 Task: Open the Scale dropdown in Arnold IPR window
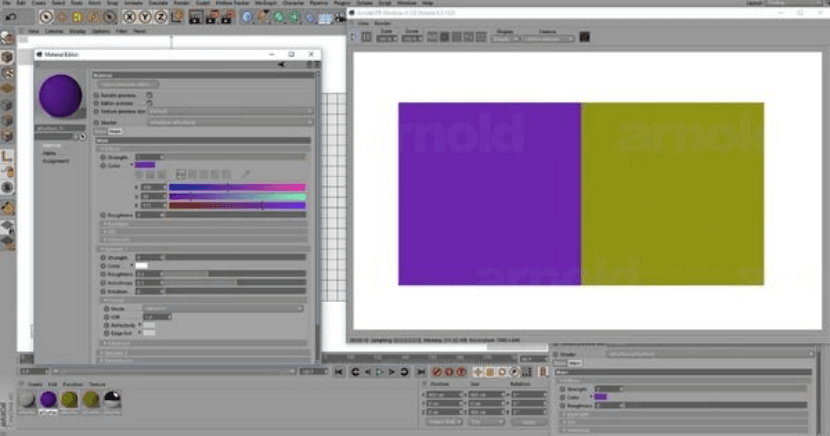point(386,39)
